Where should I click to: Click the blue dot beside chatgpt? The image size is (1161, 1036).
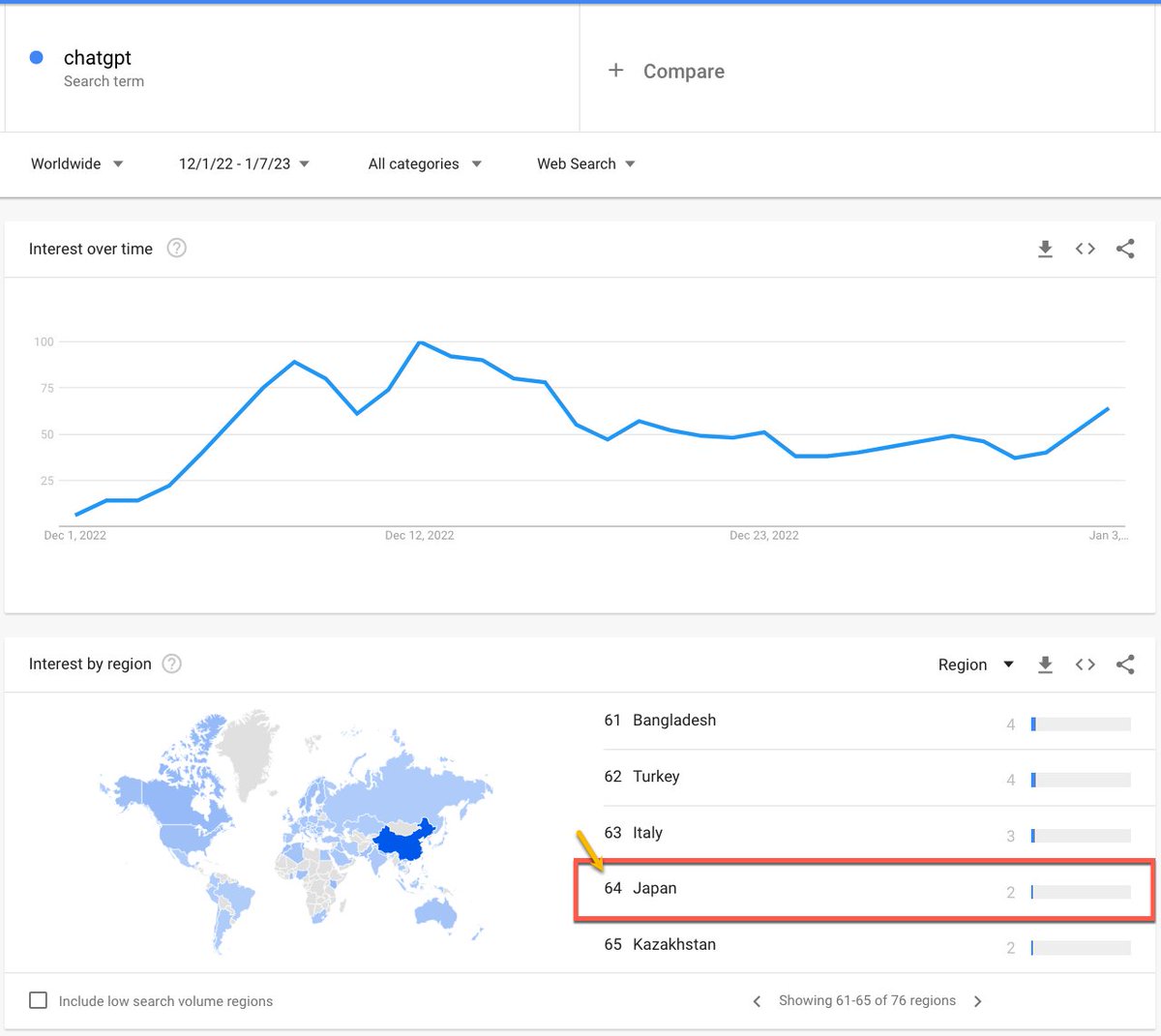37,57
